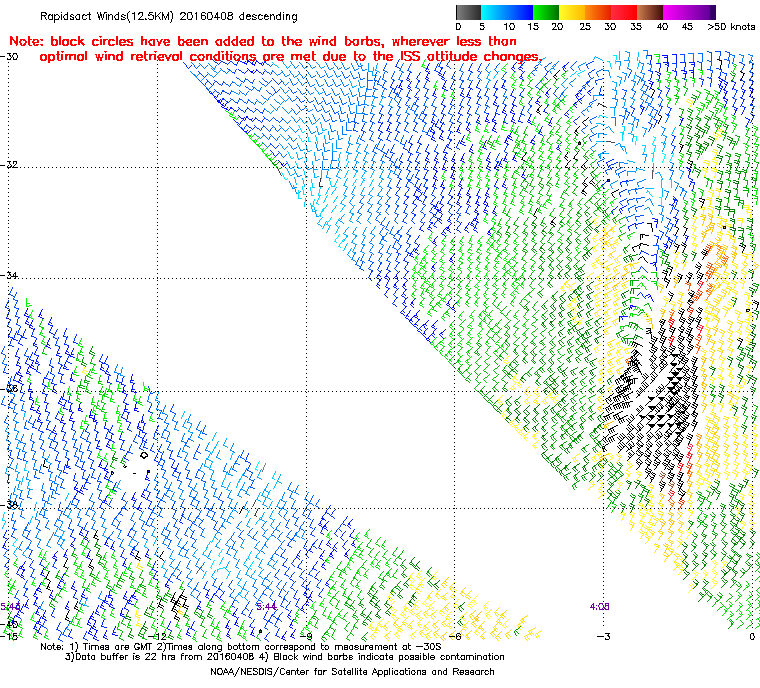Click the orange 25-30 knots legend segment
Viewport: 760px width, 688px height.
pyautogui.click(x=598, y=12)
